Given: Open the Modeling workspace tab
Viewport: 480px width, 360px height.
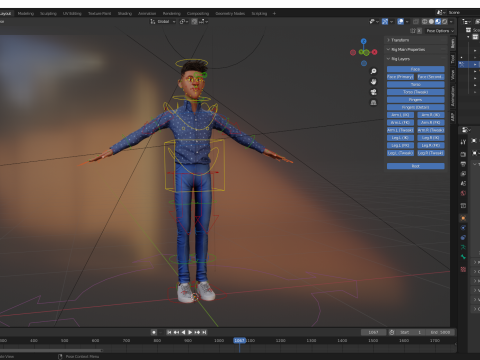Looking at the screenshot, I should 26,14.
